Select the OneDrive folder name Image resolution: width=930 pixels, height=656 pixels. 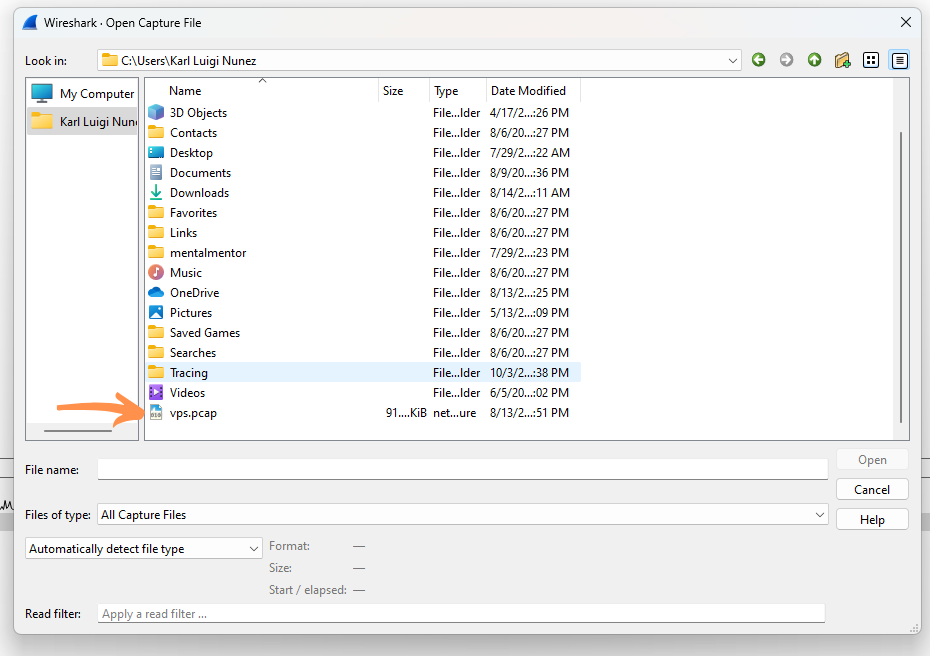[x=195, y=292]
